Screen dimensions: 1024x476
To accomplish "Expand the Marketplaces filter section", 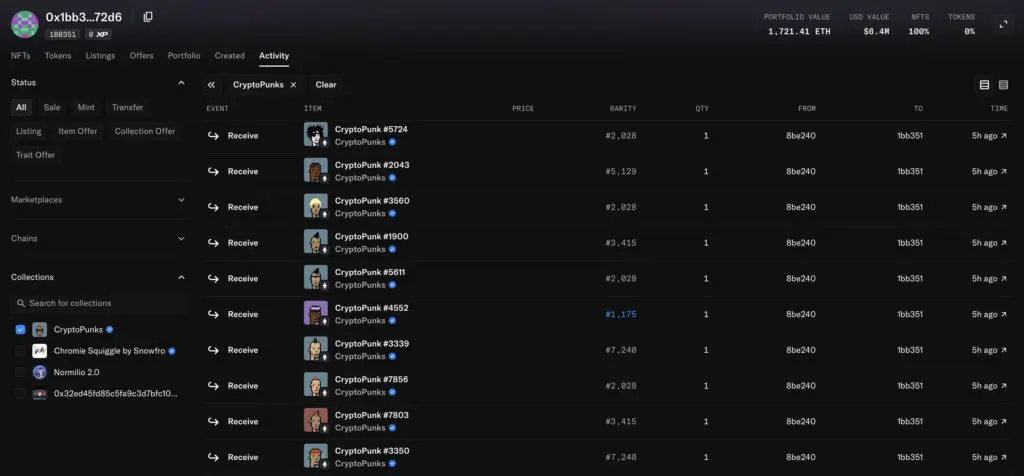I will pos(181,200).
